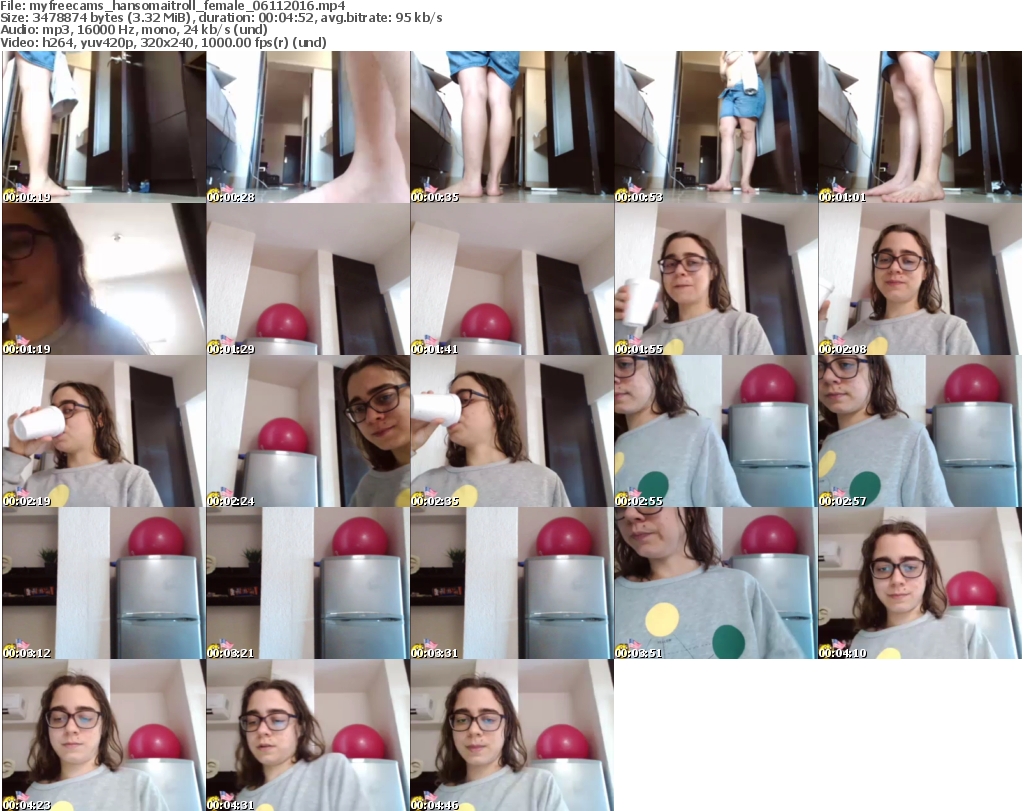Select the thumbnail timestamped 00:00:28
This screenshot has height=811, width=1024.
[308, 127]
